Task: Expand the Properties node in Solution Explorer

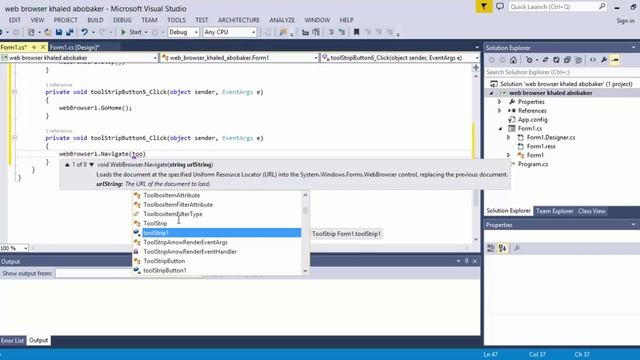Action: [x=500, y=102]
